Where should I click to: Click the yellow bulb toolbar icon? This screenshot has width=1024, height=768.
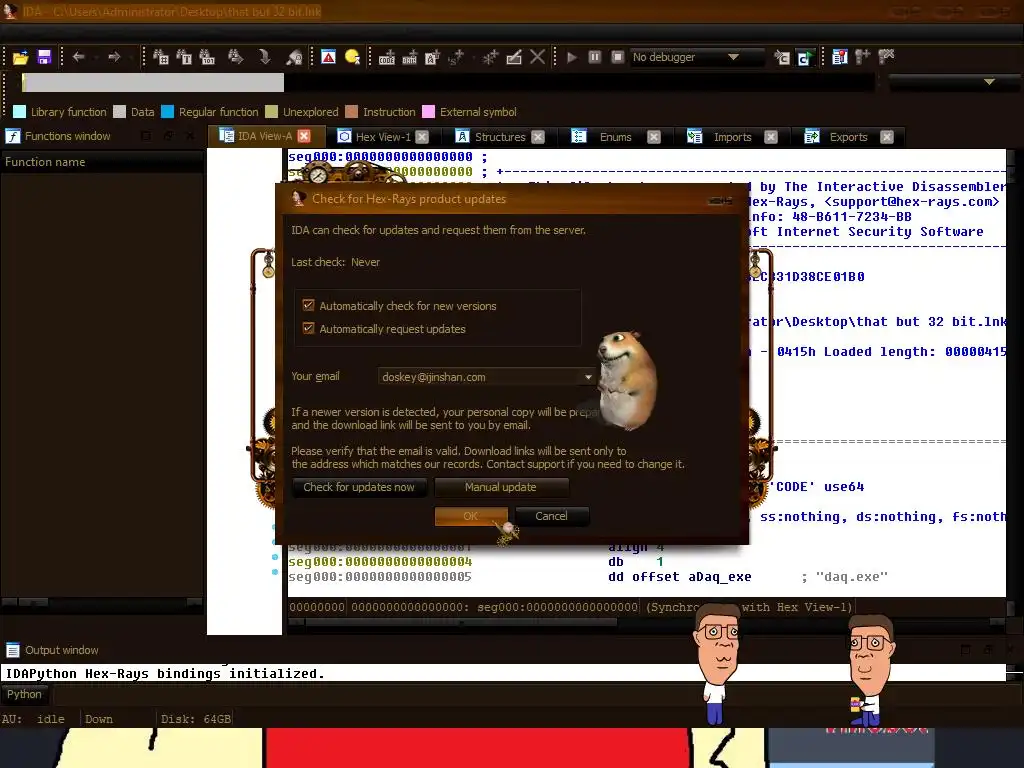[x=352, y=57]
